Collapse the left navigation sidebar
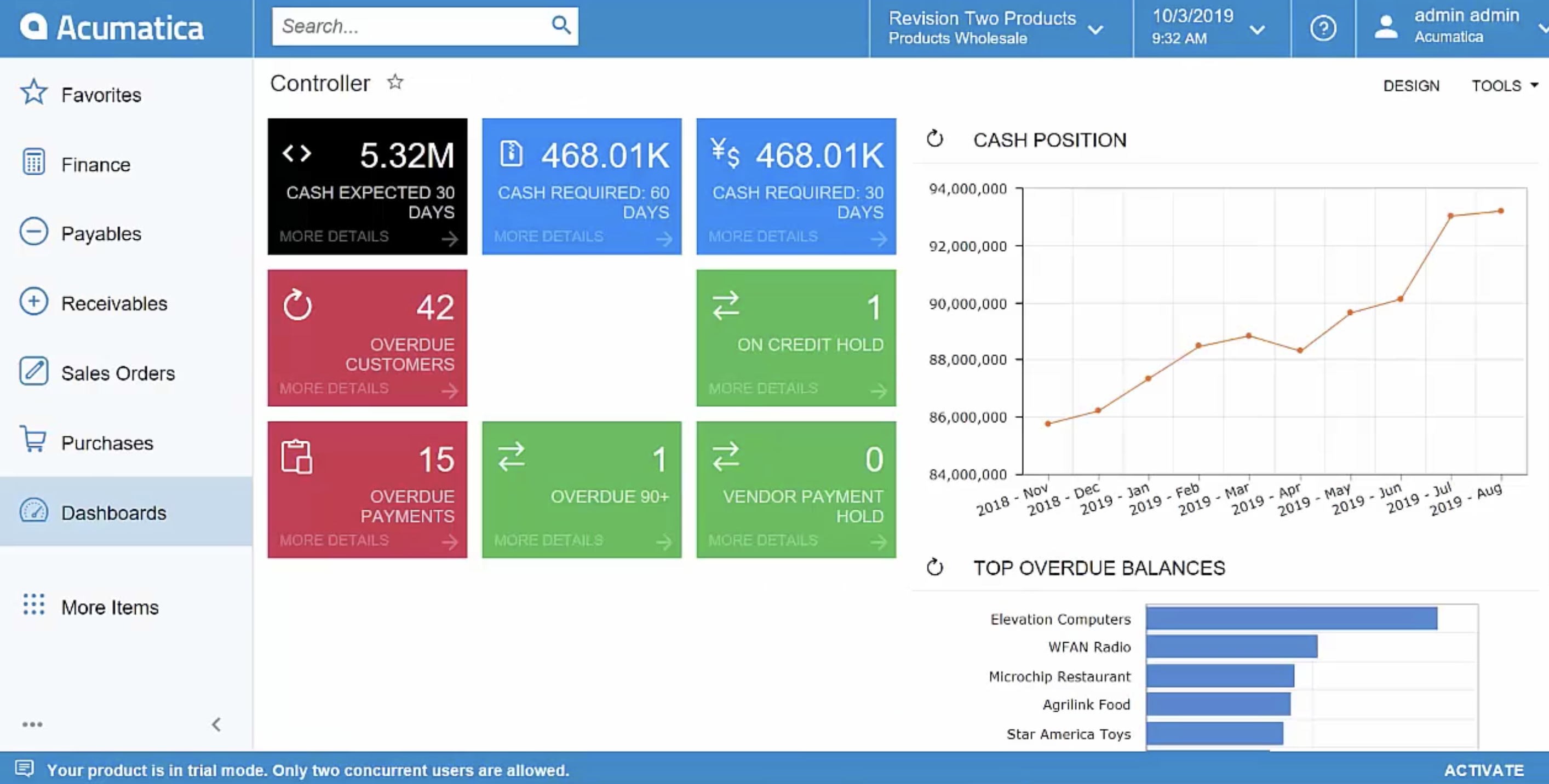The image size is (1549, 784). [x=215, y=724]
